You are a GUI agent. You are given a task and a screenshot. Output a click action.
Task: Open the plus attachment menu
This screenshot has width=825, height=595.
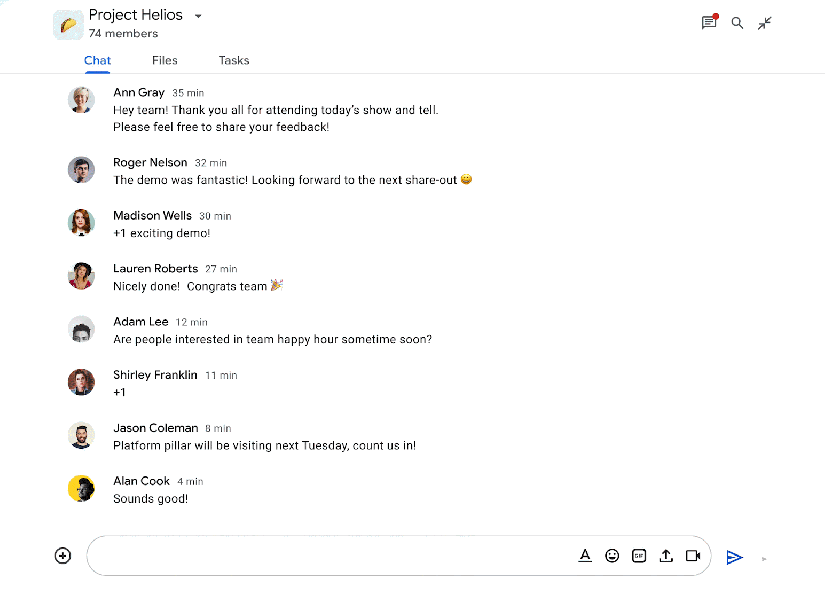click(x=63, y=555)
